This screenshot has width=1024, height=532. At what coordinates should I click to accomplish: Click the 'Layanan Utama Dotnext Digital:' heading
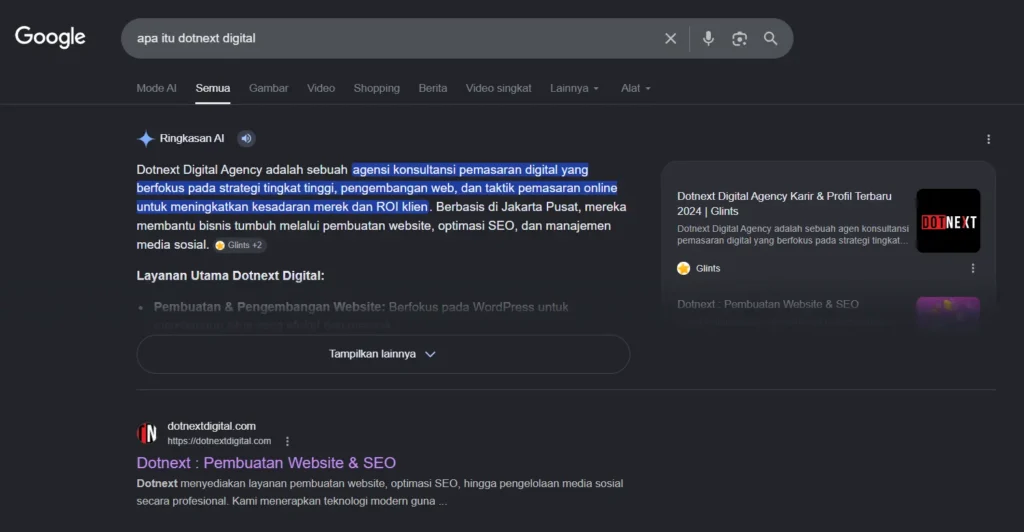tap(230, 275)
